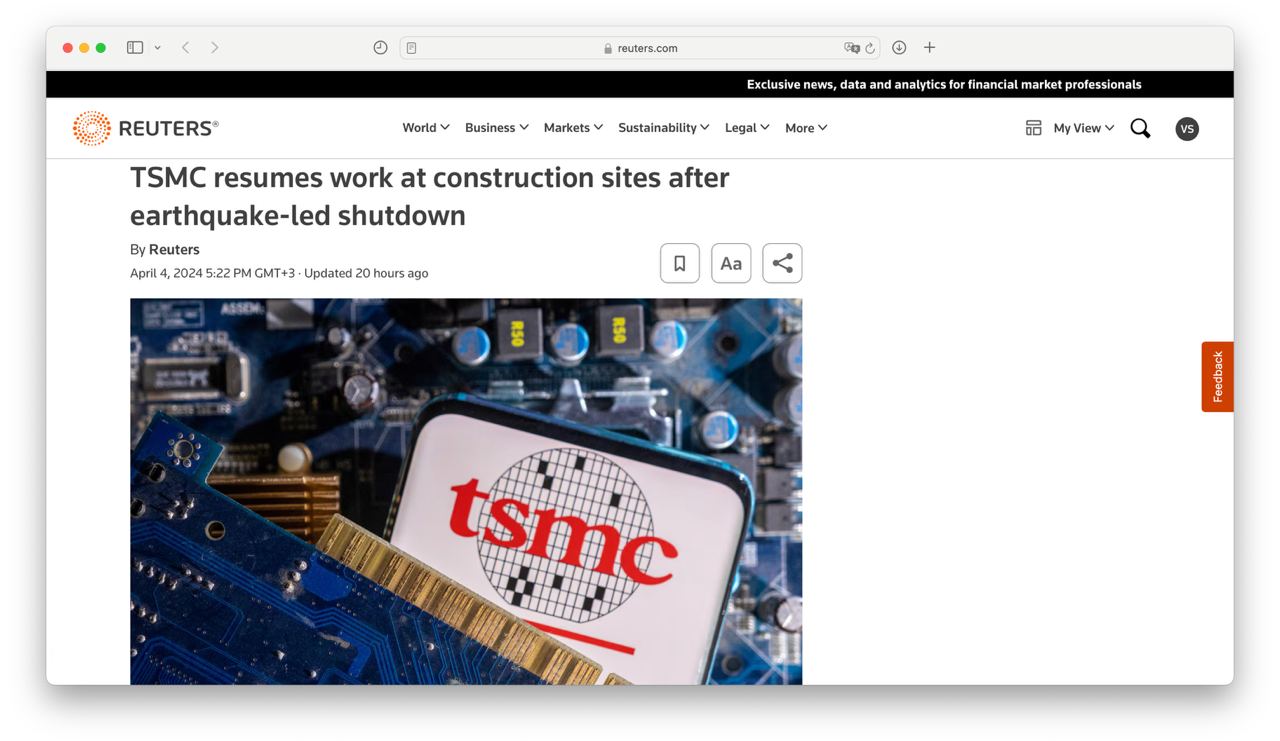
Task: Open the Reuters site search
Action: [x=1140, y=128]
